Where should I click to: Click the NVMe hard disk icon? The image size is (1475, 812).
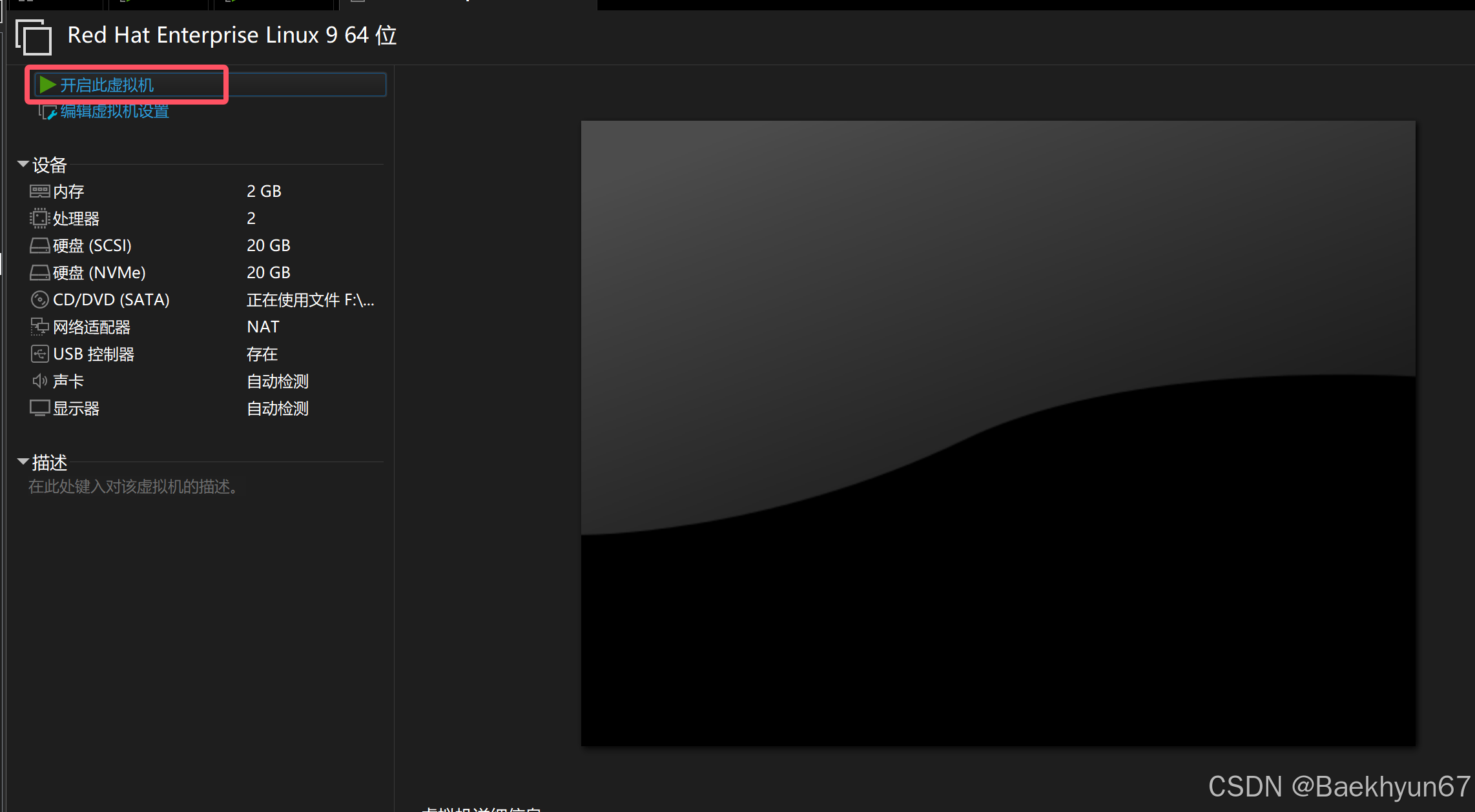click(39, 272)
